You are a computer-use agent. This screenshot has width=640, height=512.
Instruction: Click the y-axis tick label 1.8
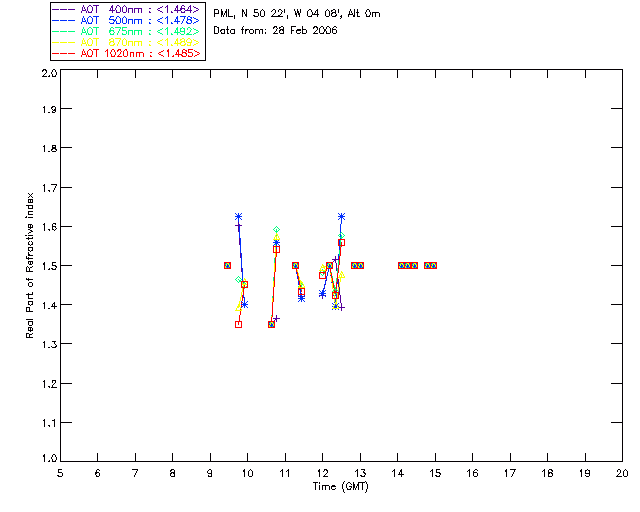[x=49, y=148]
